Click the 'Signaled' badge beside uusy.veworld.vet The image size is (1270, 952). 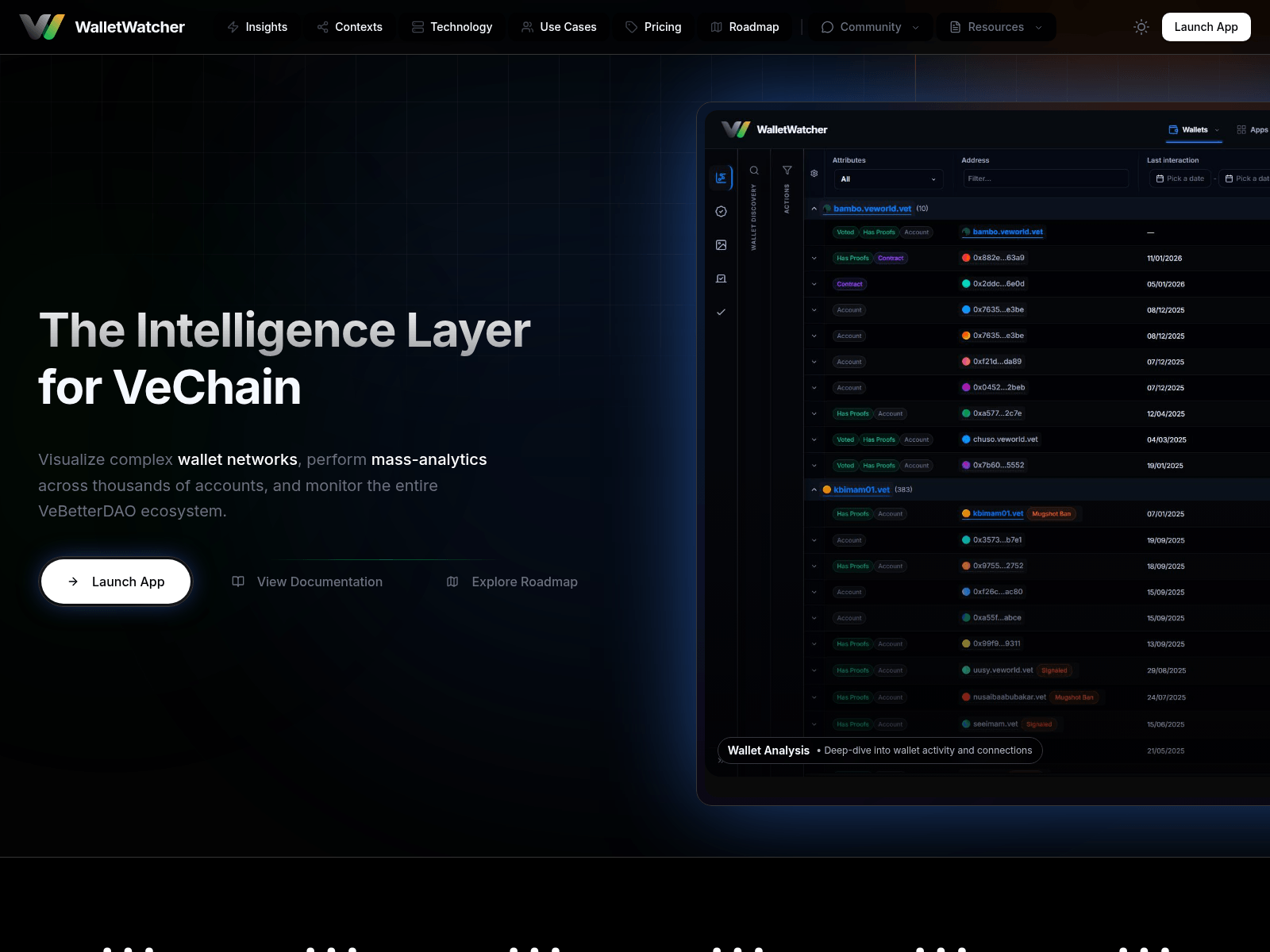click(x=1054, y=670)
